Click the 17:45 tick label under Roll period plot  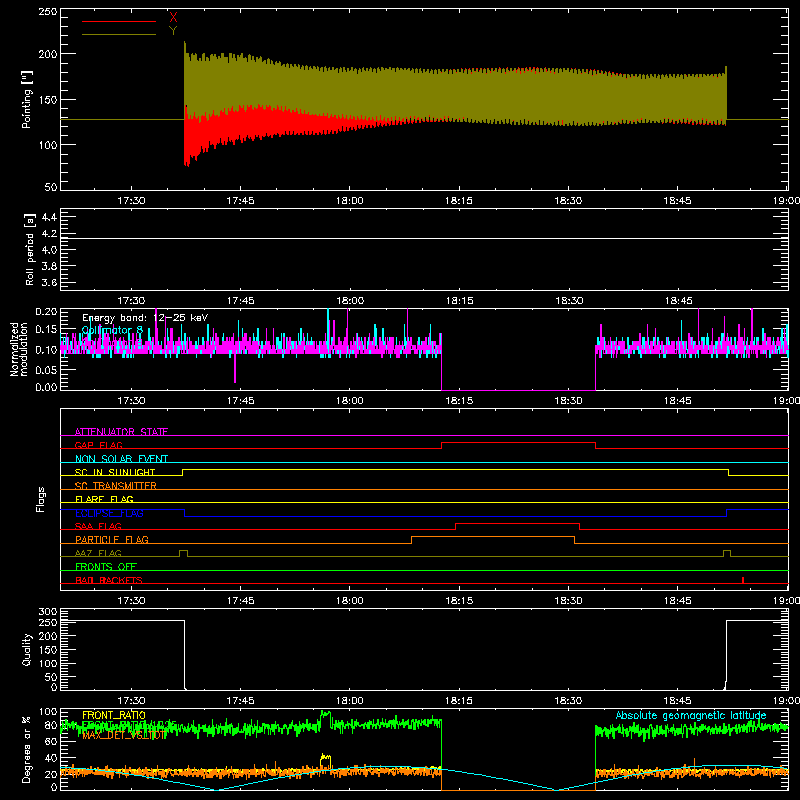240,301
